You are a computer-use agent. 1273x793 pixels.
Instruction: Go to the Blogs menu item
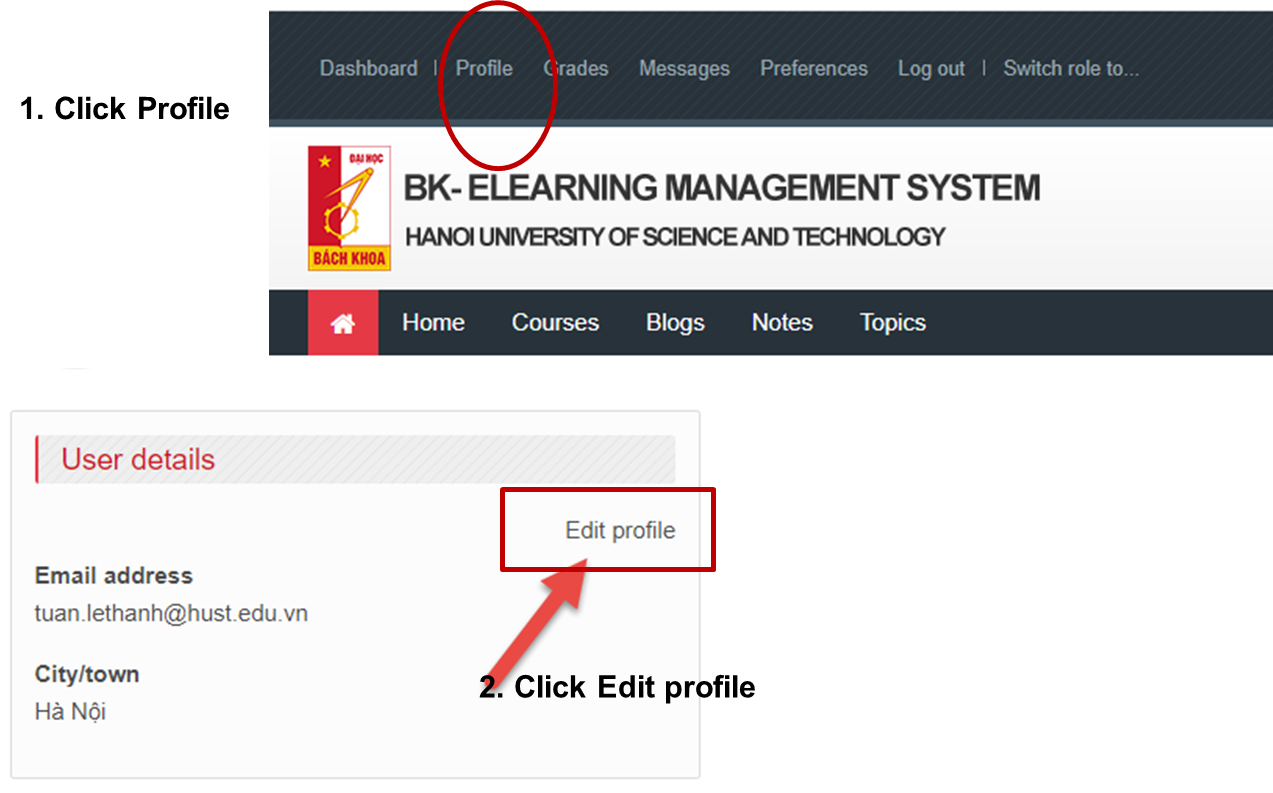(x=675, y=323)
